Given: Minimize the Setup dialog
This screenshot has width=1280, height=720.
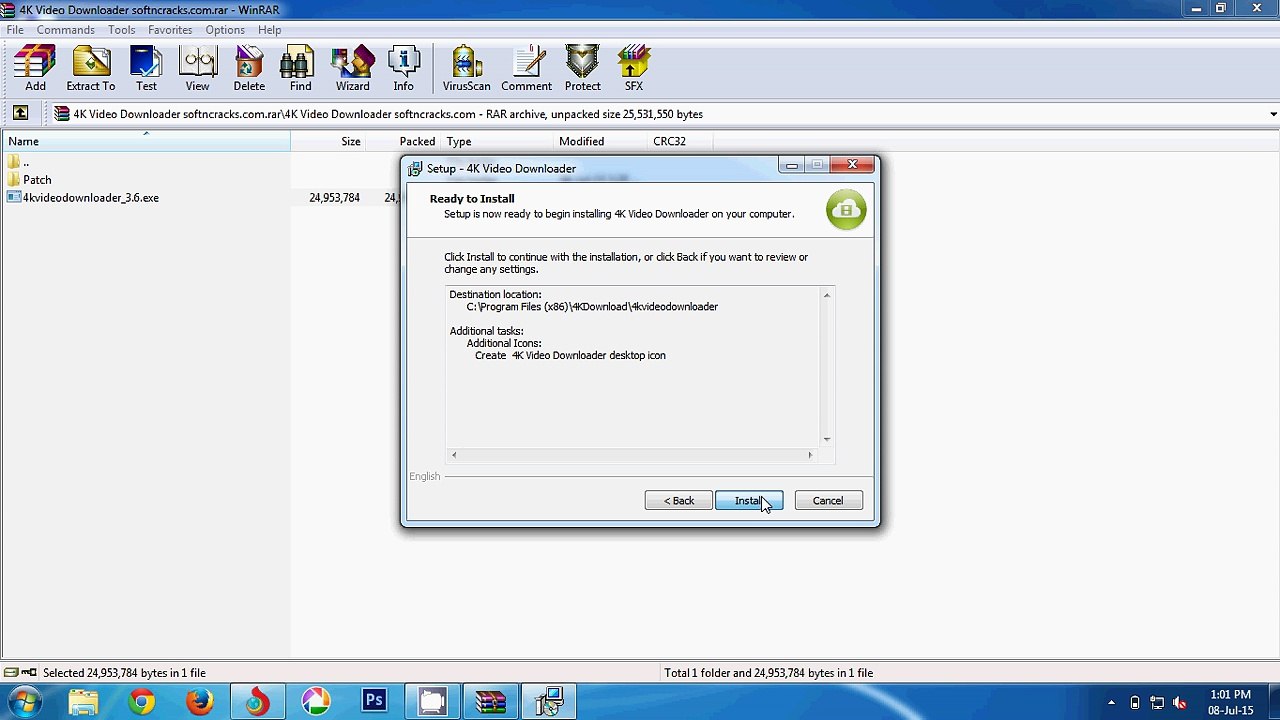Looking at the screenshot, I should pos(792,166).
